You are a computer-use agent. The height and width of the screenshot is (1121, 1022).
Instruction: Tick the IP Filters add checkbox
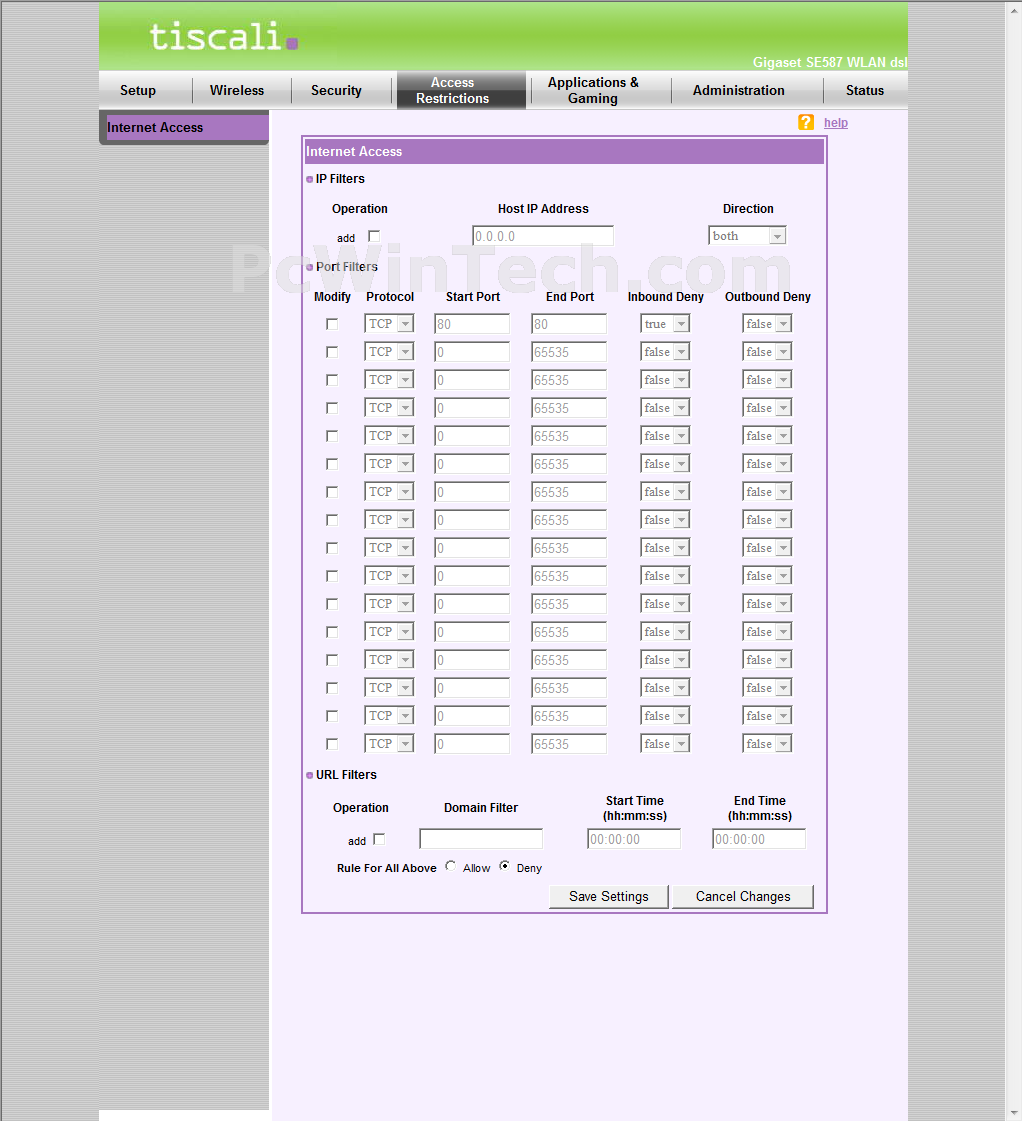coord(374,236)
